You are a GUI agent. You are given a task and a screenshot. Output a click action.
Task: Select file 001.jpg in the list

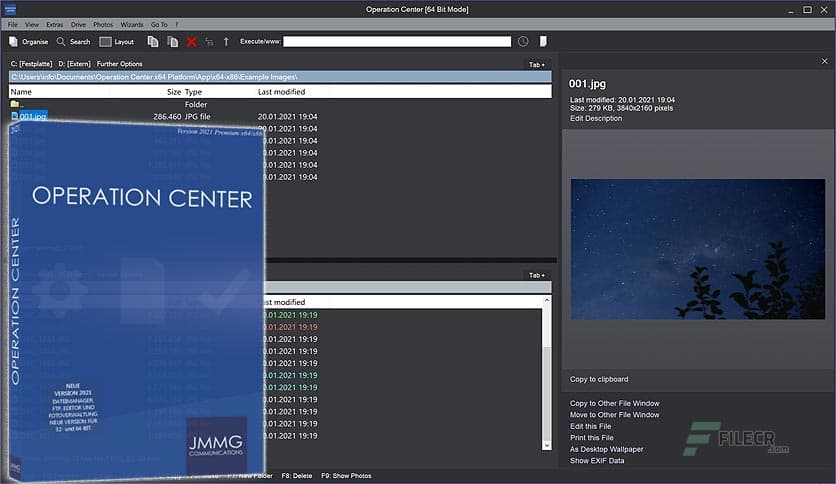coord(33,116)
